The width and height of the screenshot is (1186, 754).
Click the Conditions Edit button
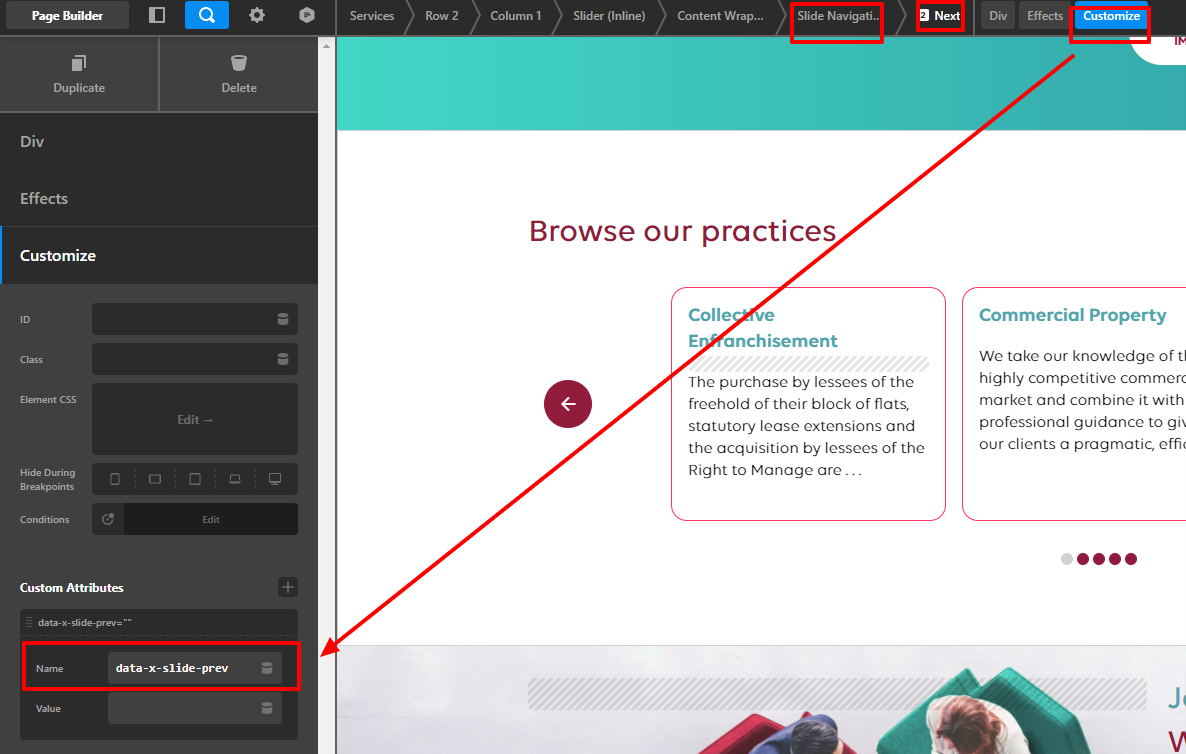(211, 520)
